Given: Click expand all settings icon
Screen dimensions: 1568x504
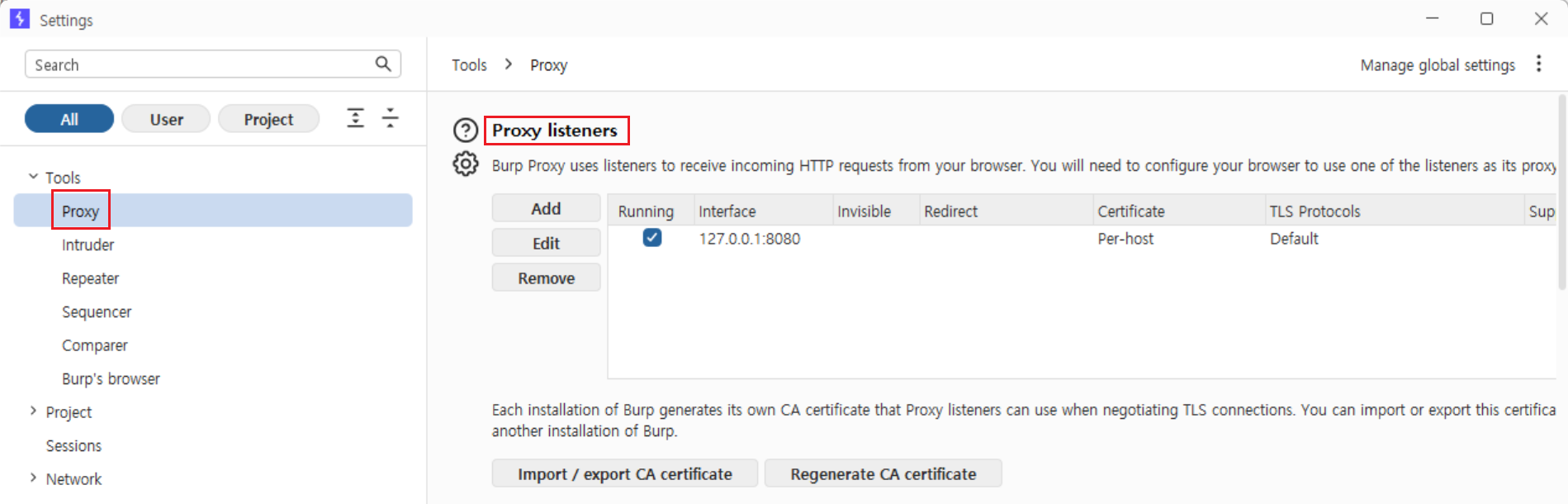Looking at the screenshot, I should [x=355, y=118].
